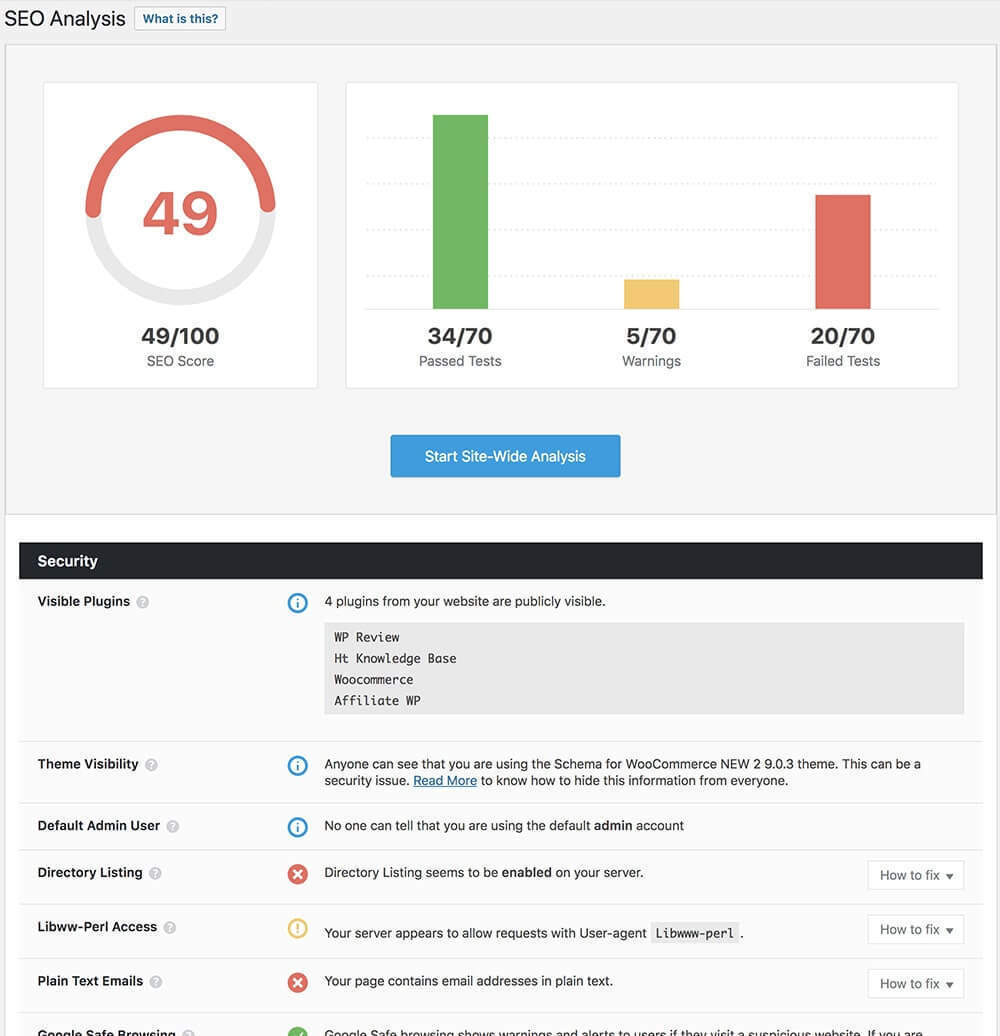The image size is (1000, 1036).
Task: Click the SEO score circular gauge
Action: (180, 210)
